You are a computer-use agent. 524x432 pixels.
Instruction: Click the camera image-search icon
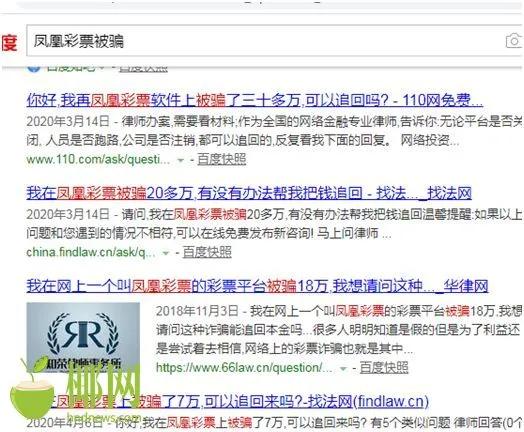(514, 41)
